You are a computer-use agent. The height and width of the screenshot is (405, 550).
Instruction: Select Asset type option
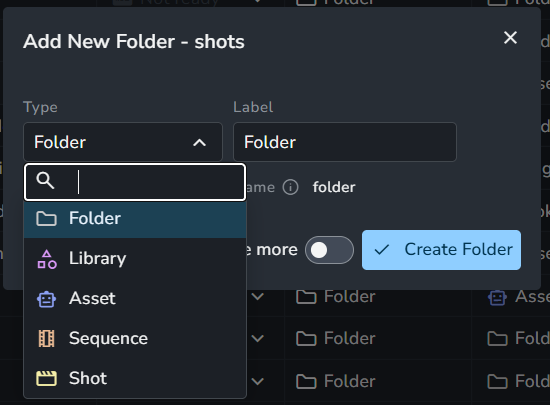pyautogui.click(x=135, y=298)
